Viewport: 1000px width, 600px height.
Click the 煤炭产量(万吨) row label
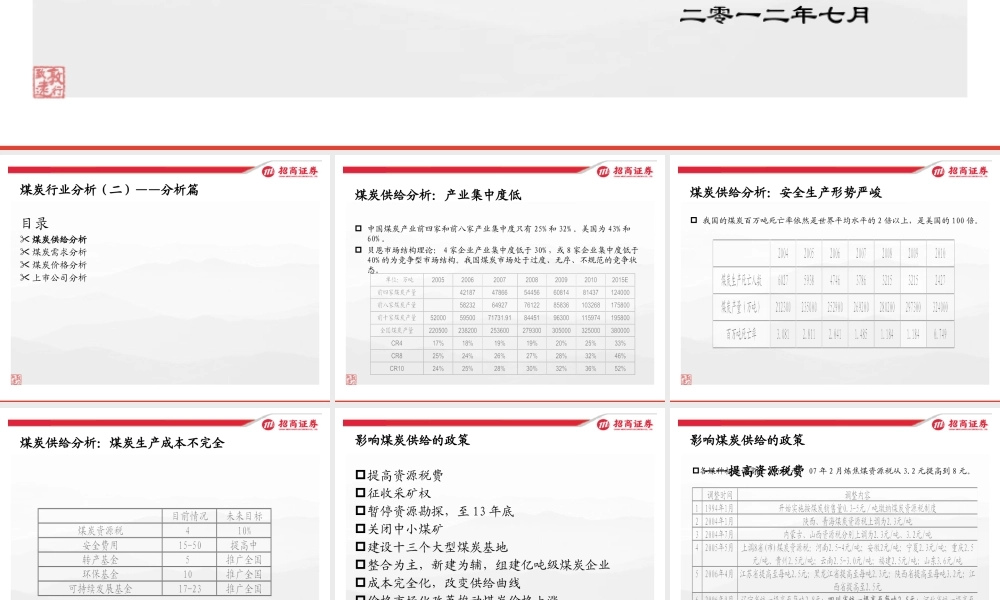click(742, 307)
